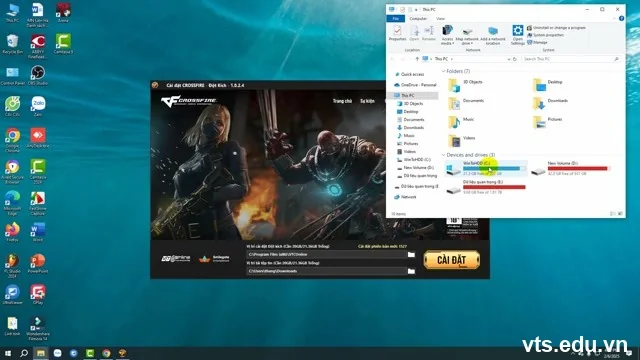Click the Search This PC field

(571, 59)
